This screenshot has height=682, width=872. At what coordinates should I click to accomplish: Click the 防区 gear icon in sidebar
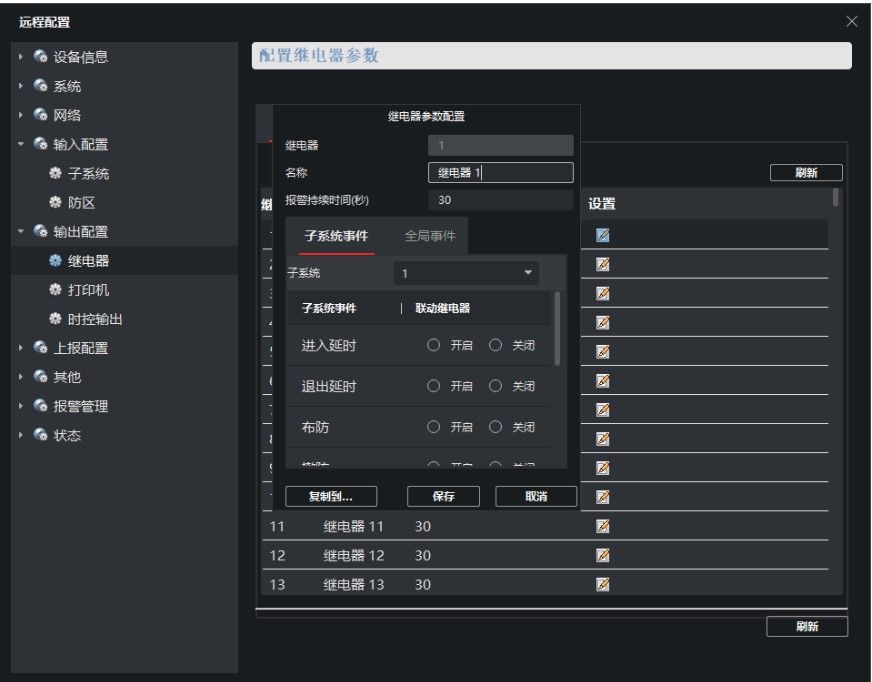pyautogui.click(x=55, y=202)
